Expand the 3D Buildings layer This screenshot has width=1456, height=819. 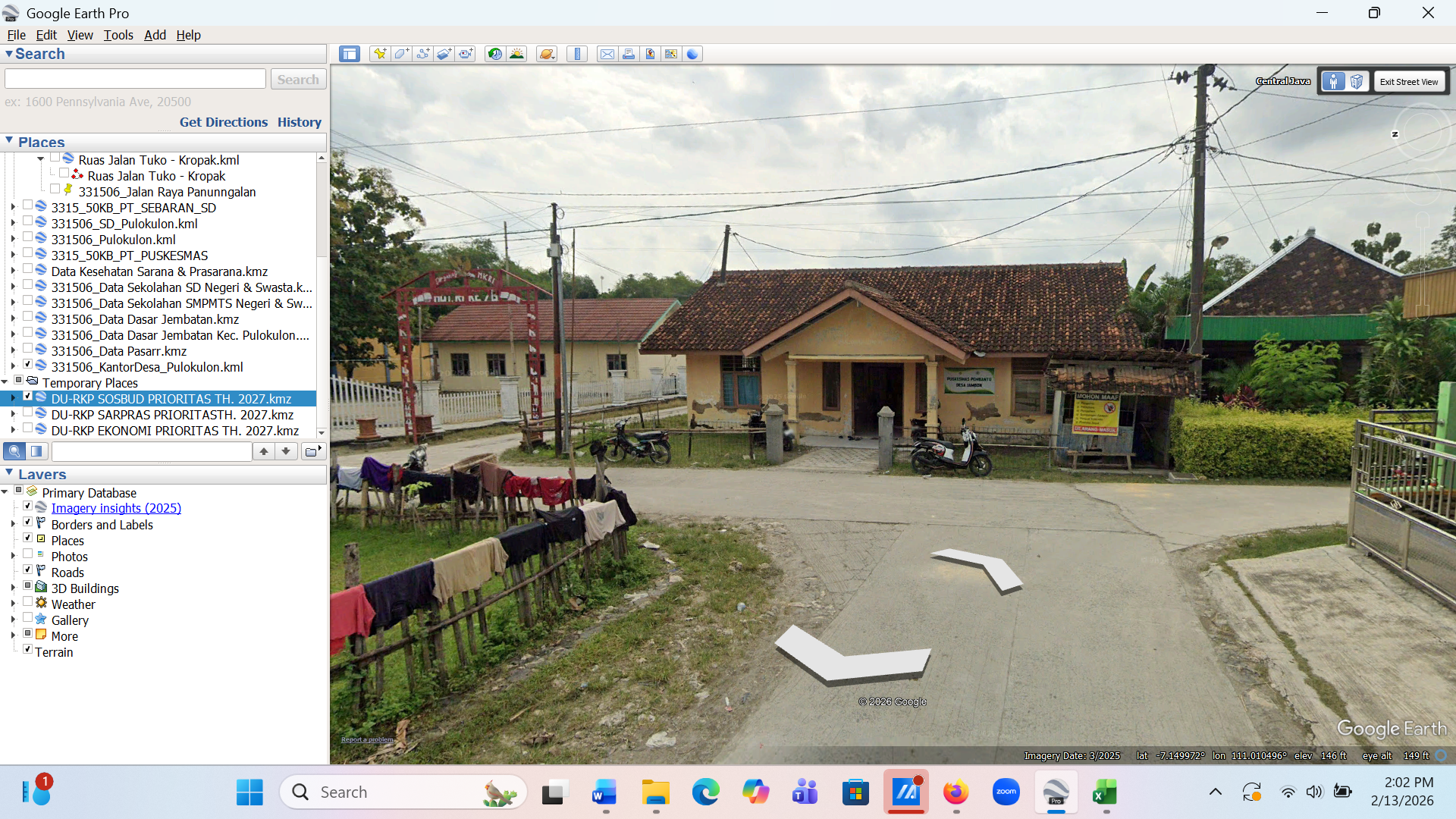(x=13, y=588)
